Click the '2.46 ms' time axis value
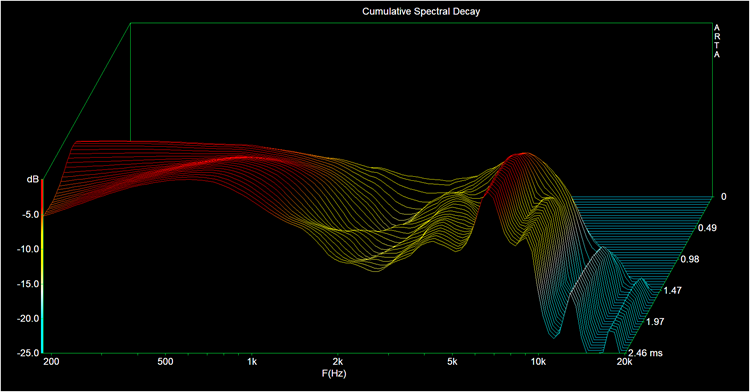 tap(646, 353)
